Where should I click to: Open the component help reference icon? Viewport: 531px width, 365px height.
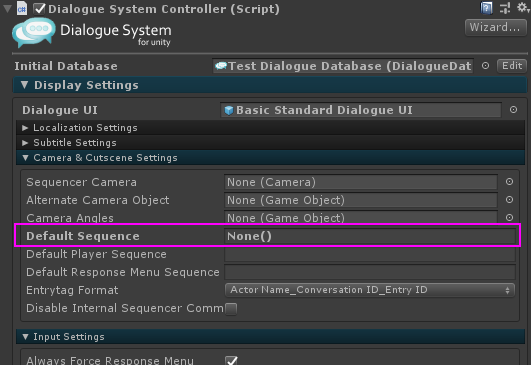[486, 8]
